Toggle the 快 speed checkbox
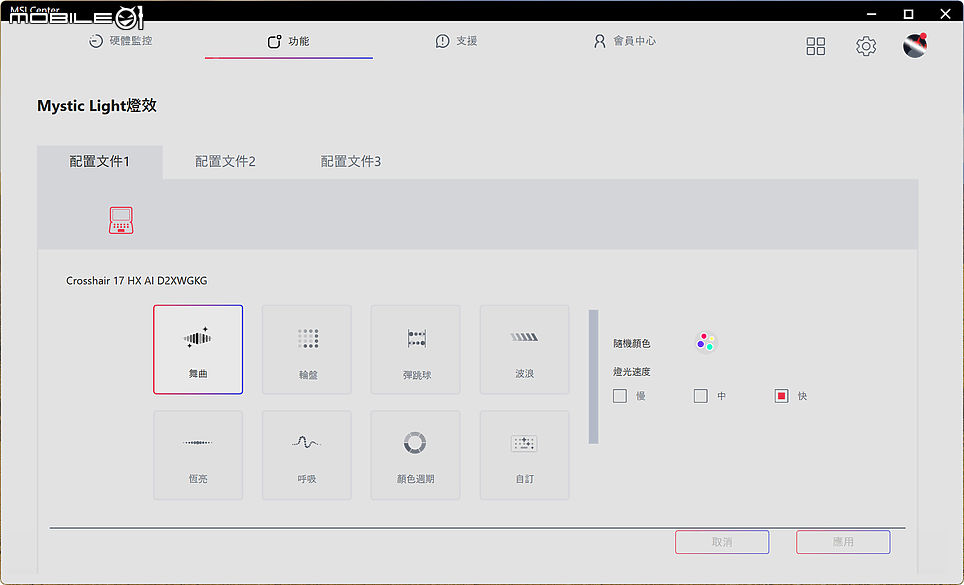Image resolution: width=964 pixels, height=585 pixels. click(781, 396)
